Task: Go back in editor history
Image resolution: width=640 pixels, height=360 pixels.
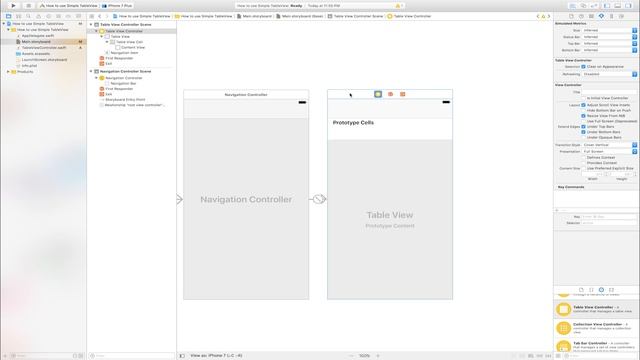Action: click(x=100, y=16)
